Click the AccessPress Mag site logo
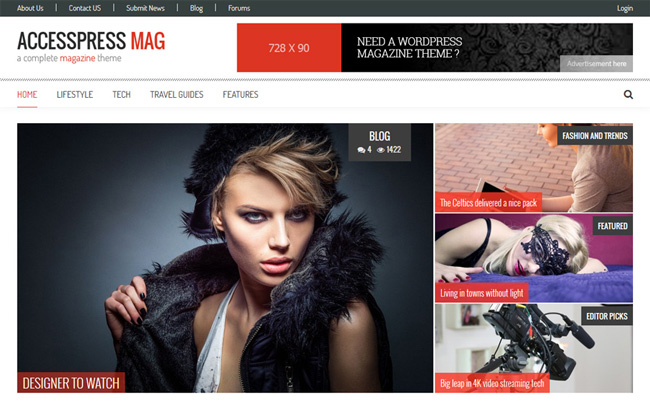The height and width of the screenshot is (405, 650). click(x=91, y=41)
